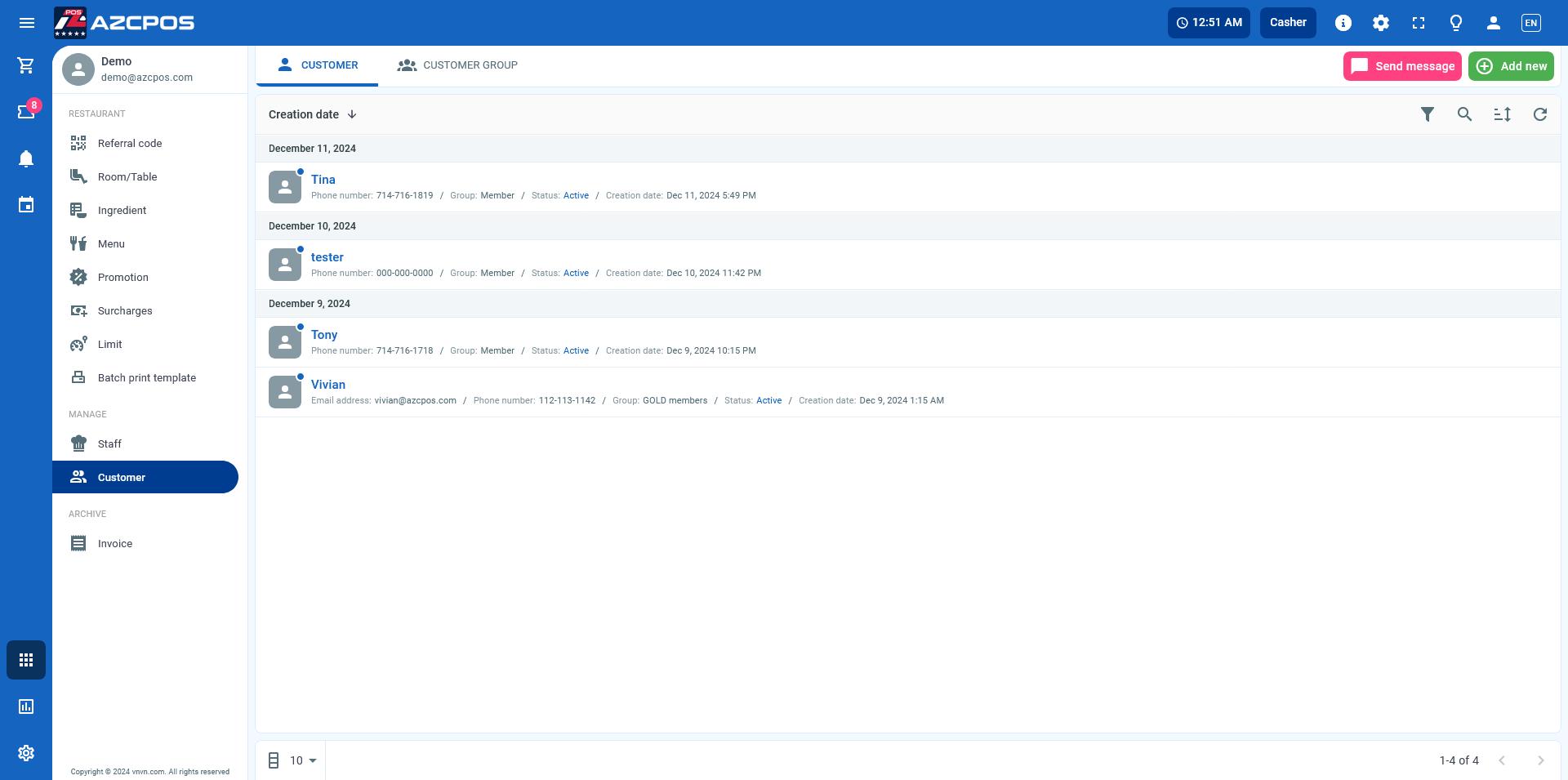
Task: Open the calendar icon in left rail
Action: coord(26,204)
